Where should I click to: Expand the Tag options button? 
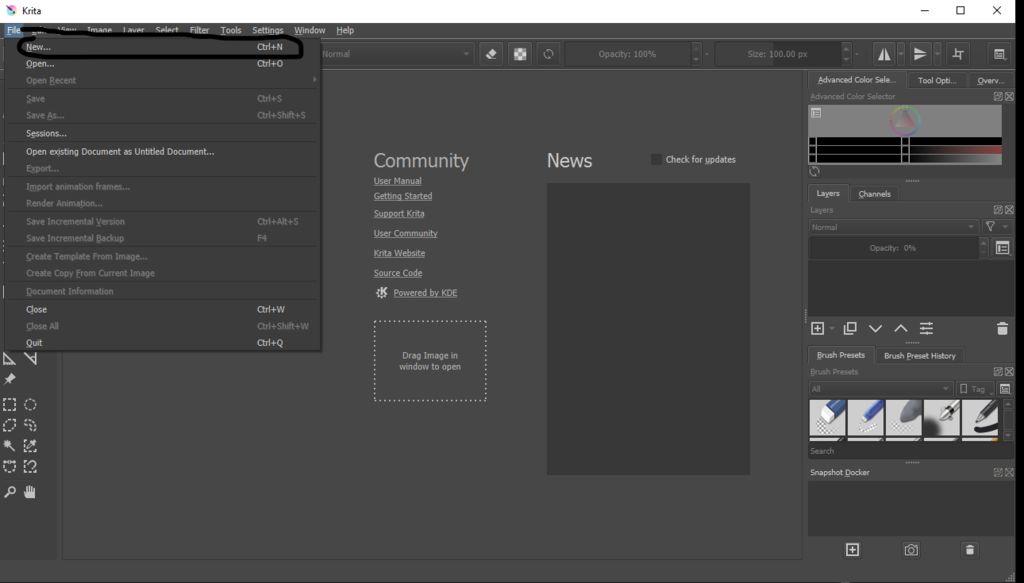coord(976,389)
